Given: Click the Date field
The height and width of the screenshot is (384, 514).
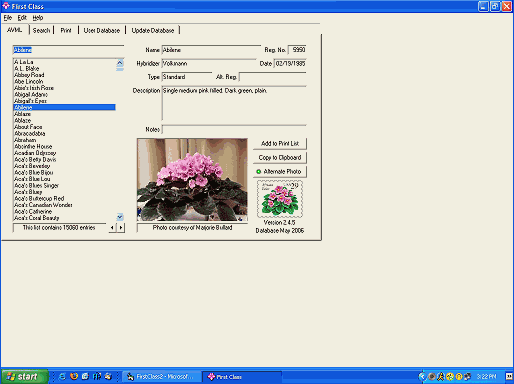Looking at the screenshot, I should (290, 63).
